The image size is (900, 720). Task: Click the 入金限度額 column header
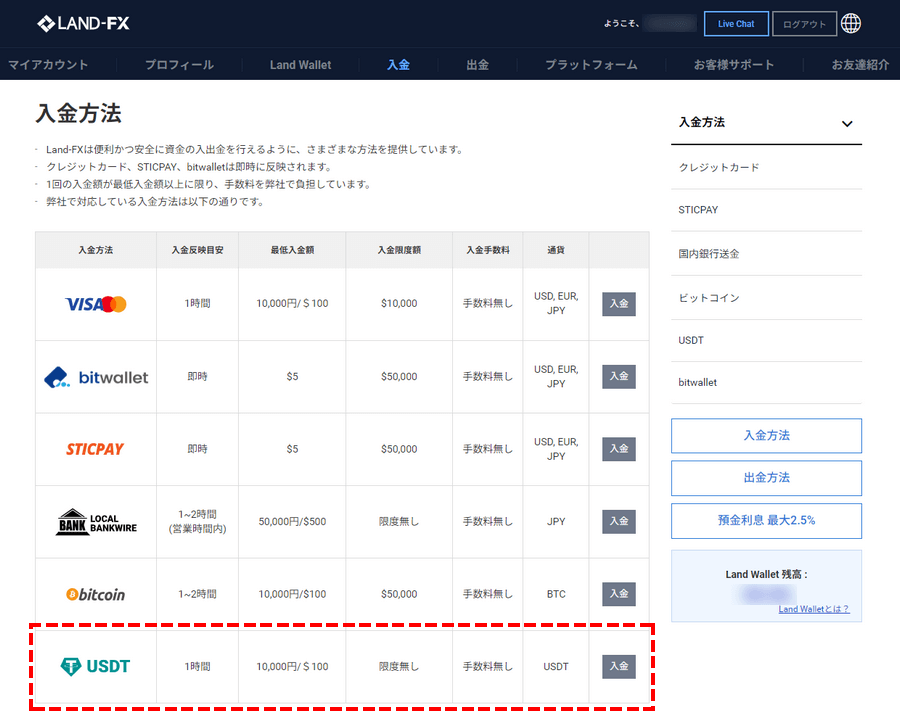(399, 250)
